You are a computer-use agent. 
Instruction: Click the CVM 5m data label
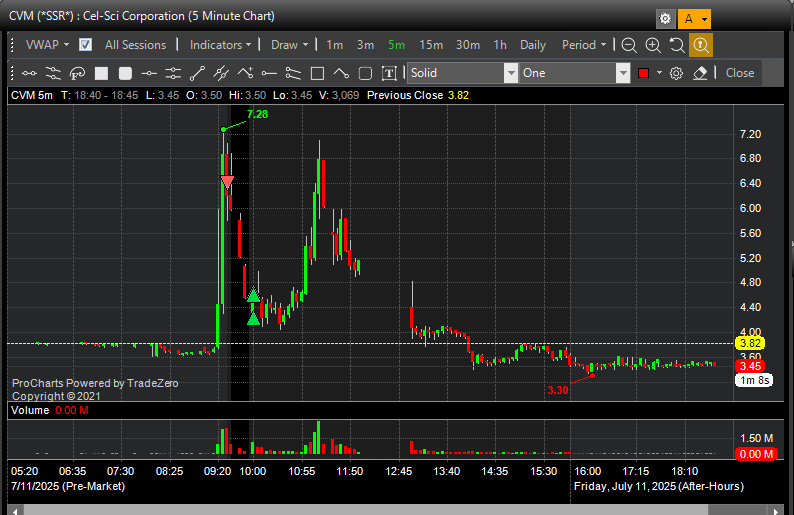point(32,95)
